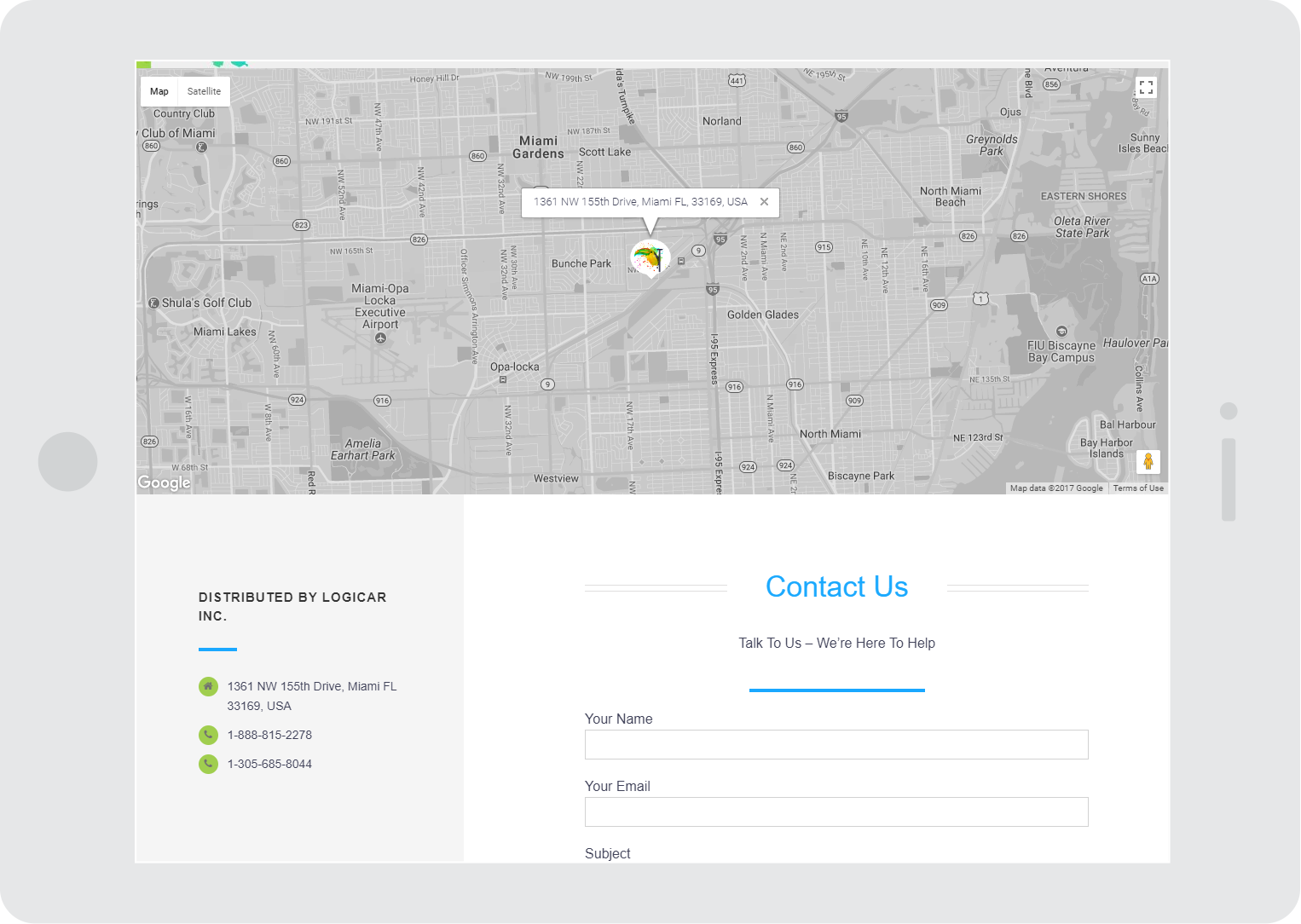The width and height of the screenshot is (1301, 924).
Task: Click the Norland map label
Action: [722, 121]
